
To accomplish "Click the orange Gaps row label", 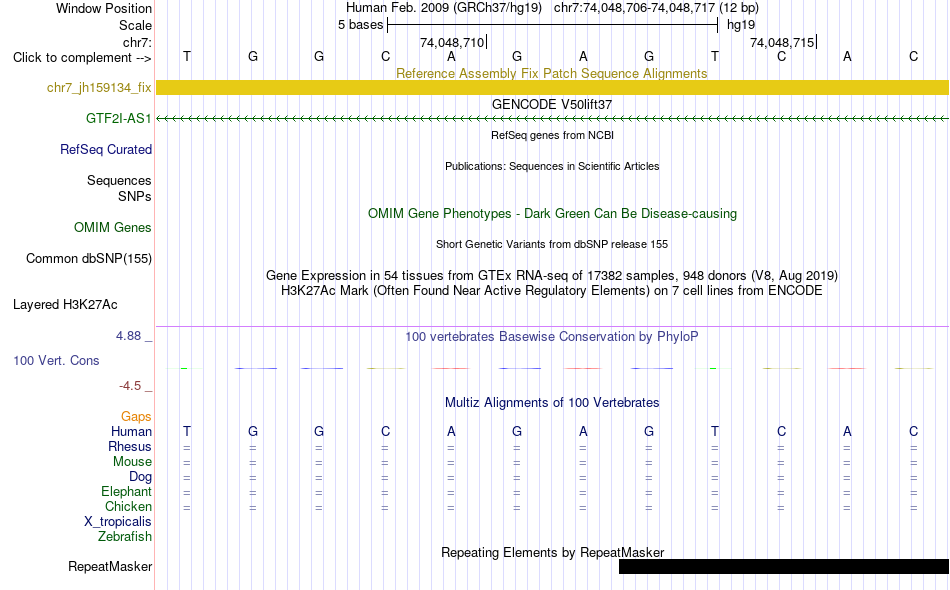I will click(x=136, y=417).
